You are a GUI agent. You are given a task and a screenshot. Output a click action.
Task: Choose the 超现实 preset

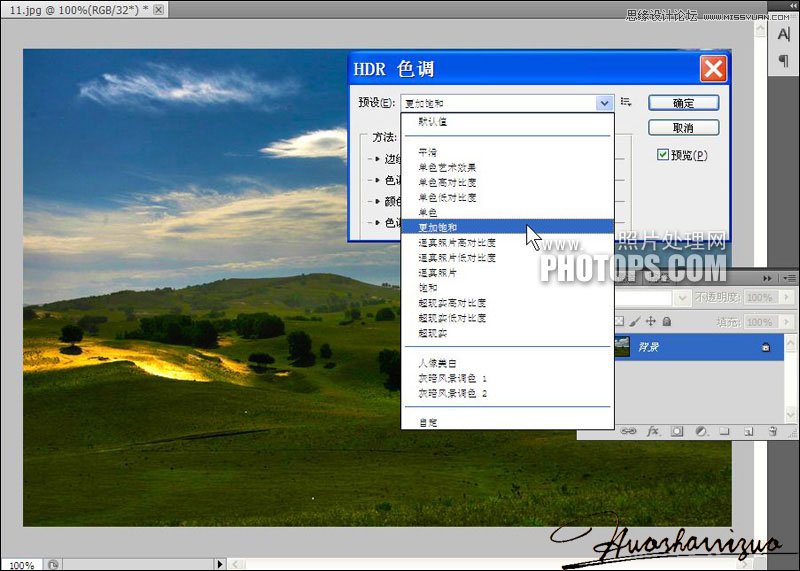click(433, 333)
